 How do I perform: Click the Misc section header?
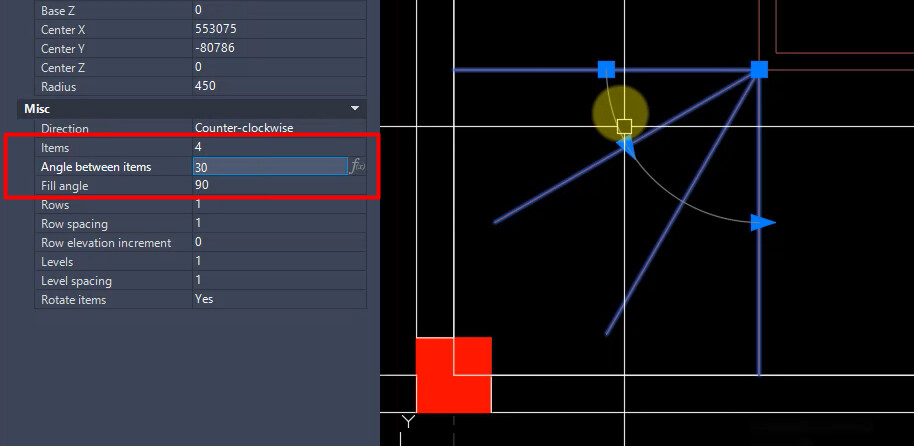click(x=192, y=108)
